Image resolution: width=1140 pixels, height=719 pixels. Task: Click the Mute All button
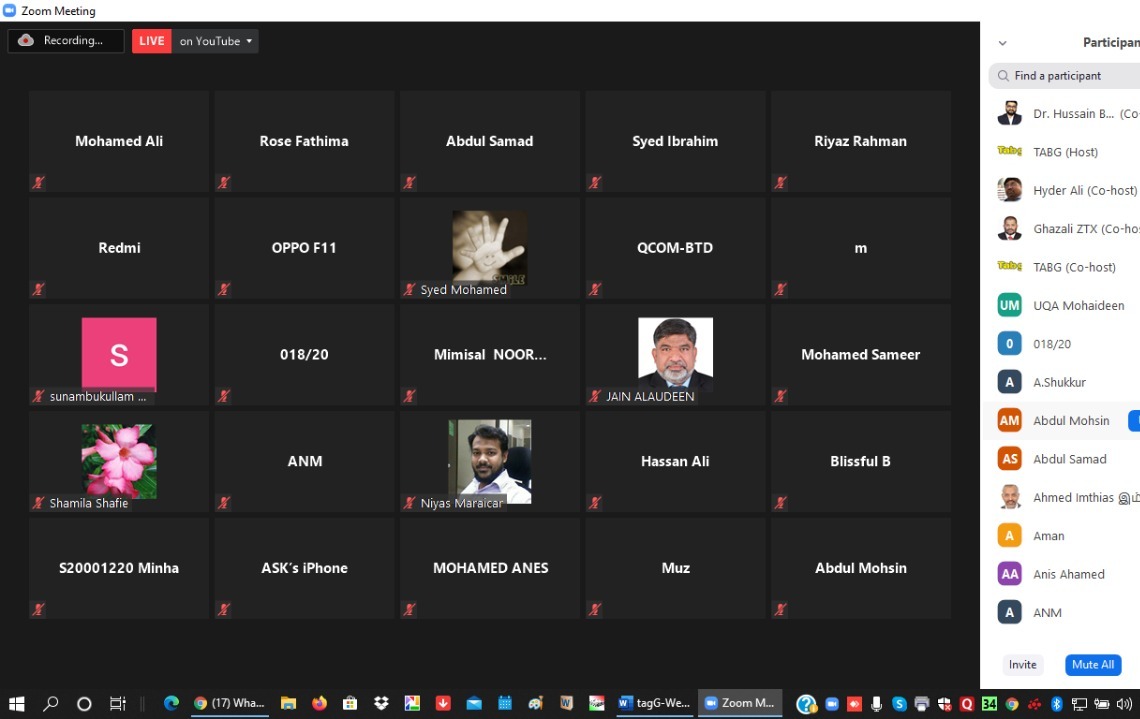click(1092, 665)
